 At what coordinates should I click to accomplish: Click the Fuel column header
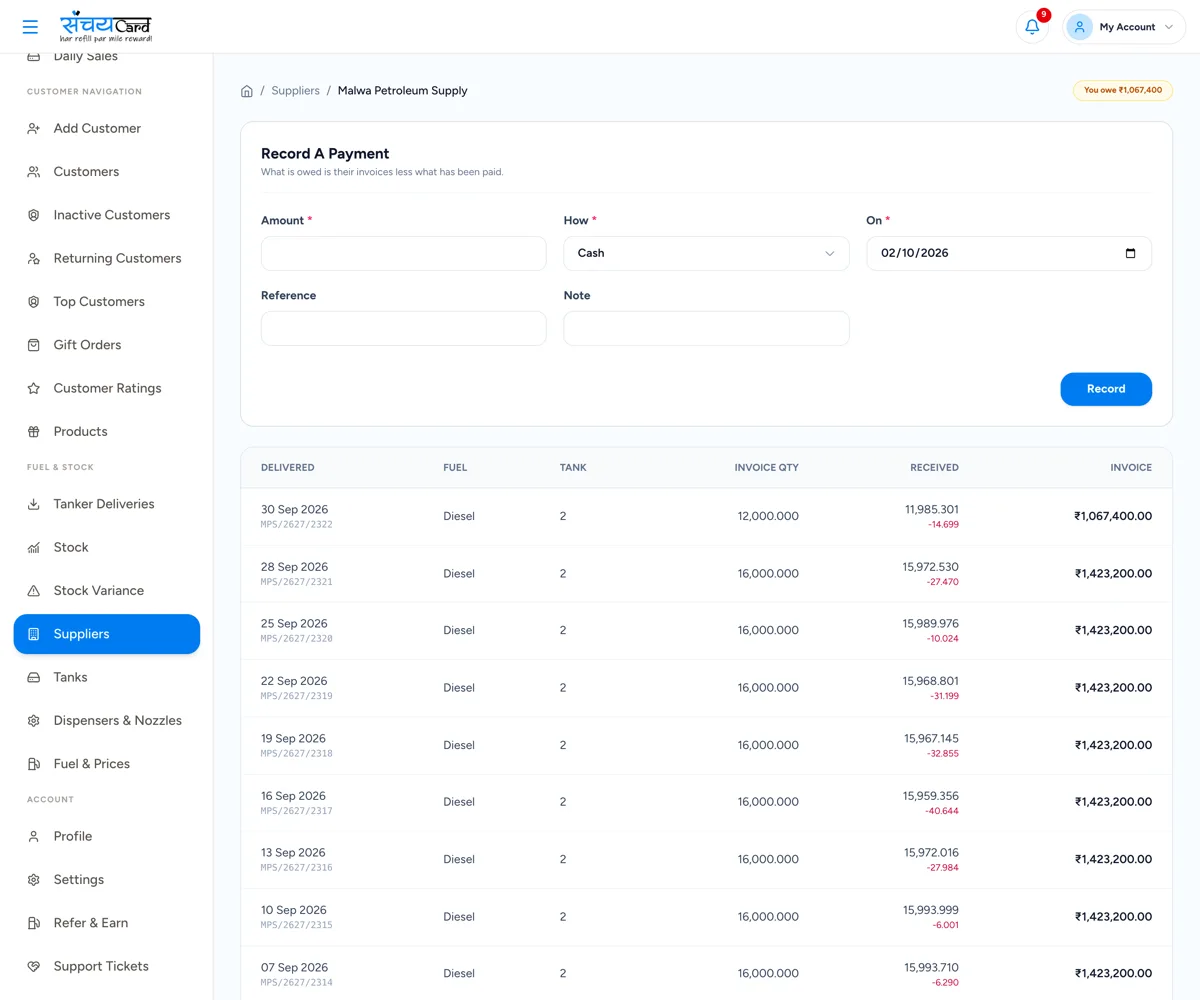[455, 468]
